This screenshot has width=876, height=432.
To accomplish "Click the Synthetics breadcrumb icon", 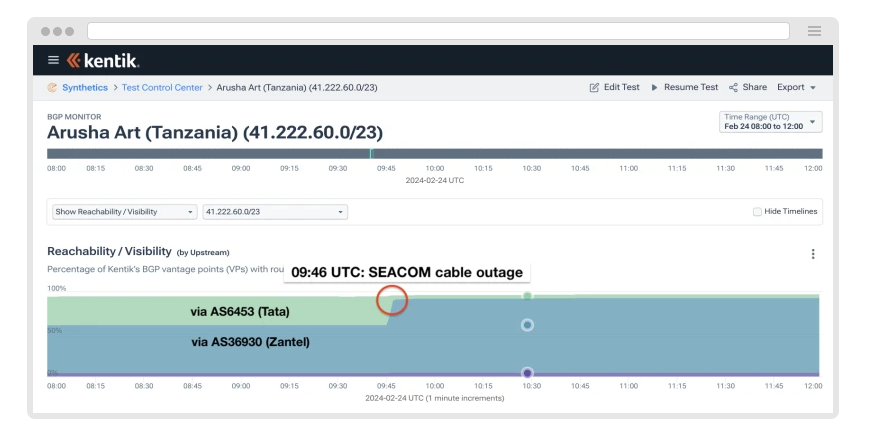I will tap(52, 87).
